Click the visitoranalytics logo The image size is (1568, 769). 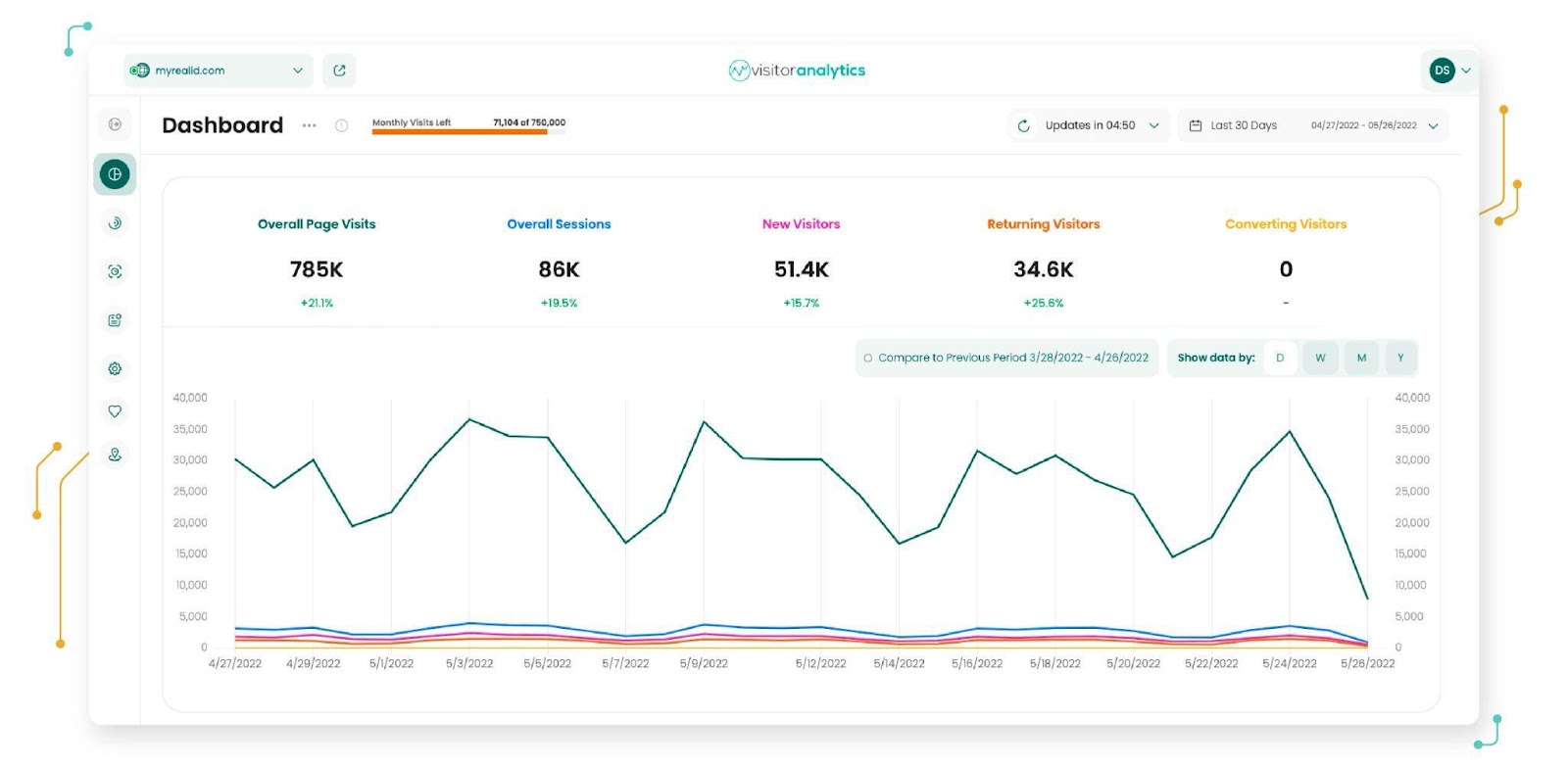click(x=797, y=71)
